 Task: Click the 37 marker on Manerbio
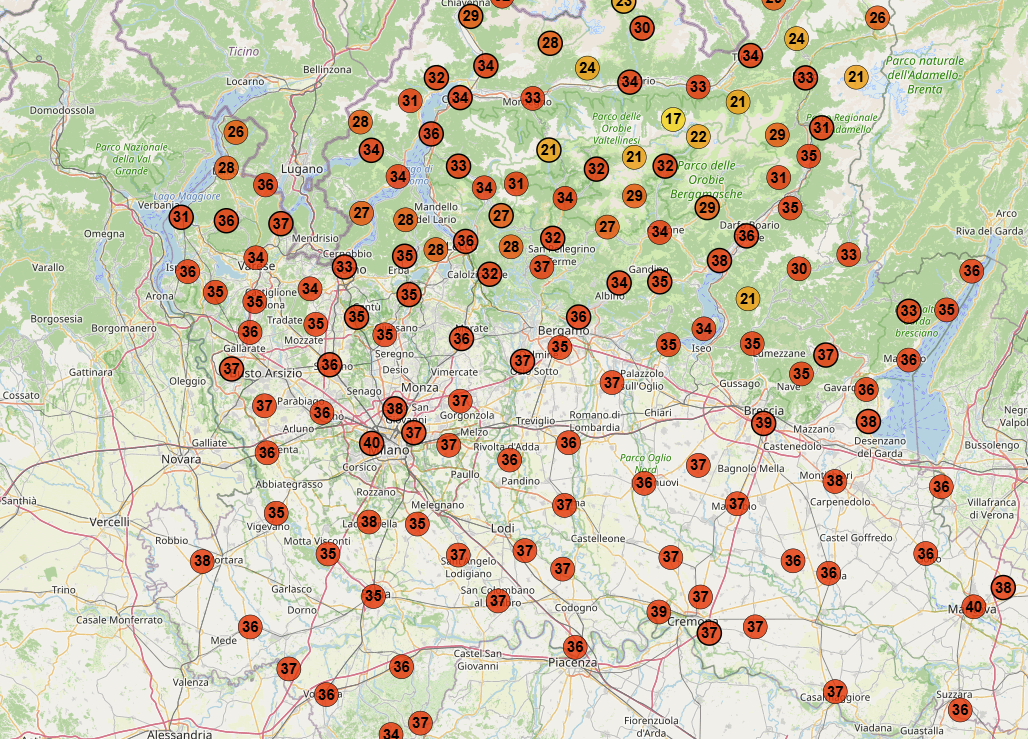[x=737, y=504]
